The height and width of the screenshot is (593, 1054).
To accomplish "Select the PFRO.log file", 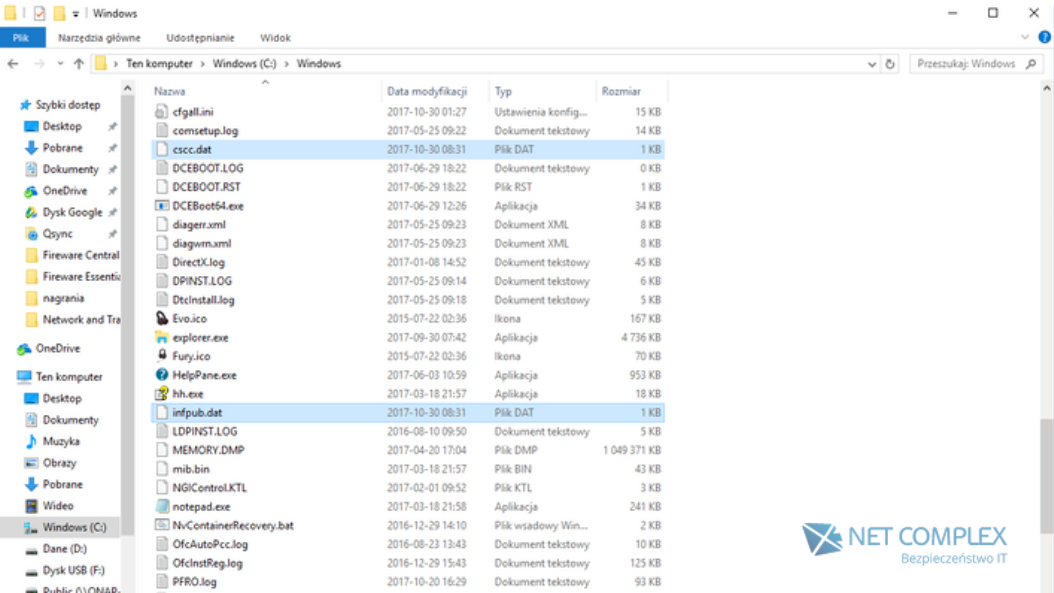I will tap(194, 582).
